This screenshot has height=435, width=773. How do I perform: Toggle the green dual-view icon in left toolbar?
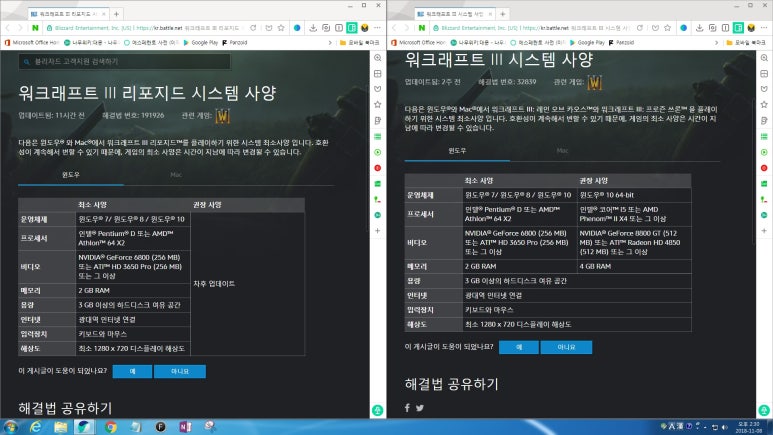(351, 28)
